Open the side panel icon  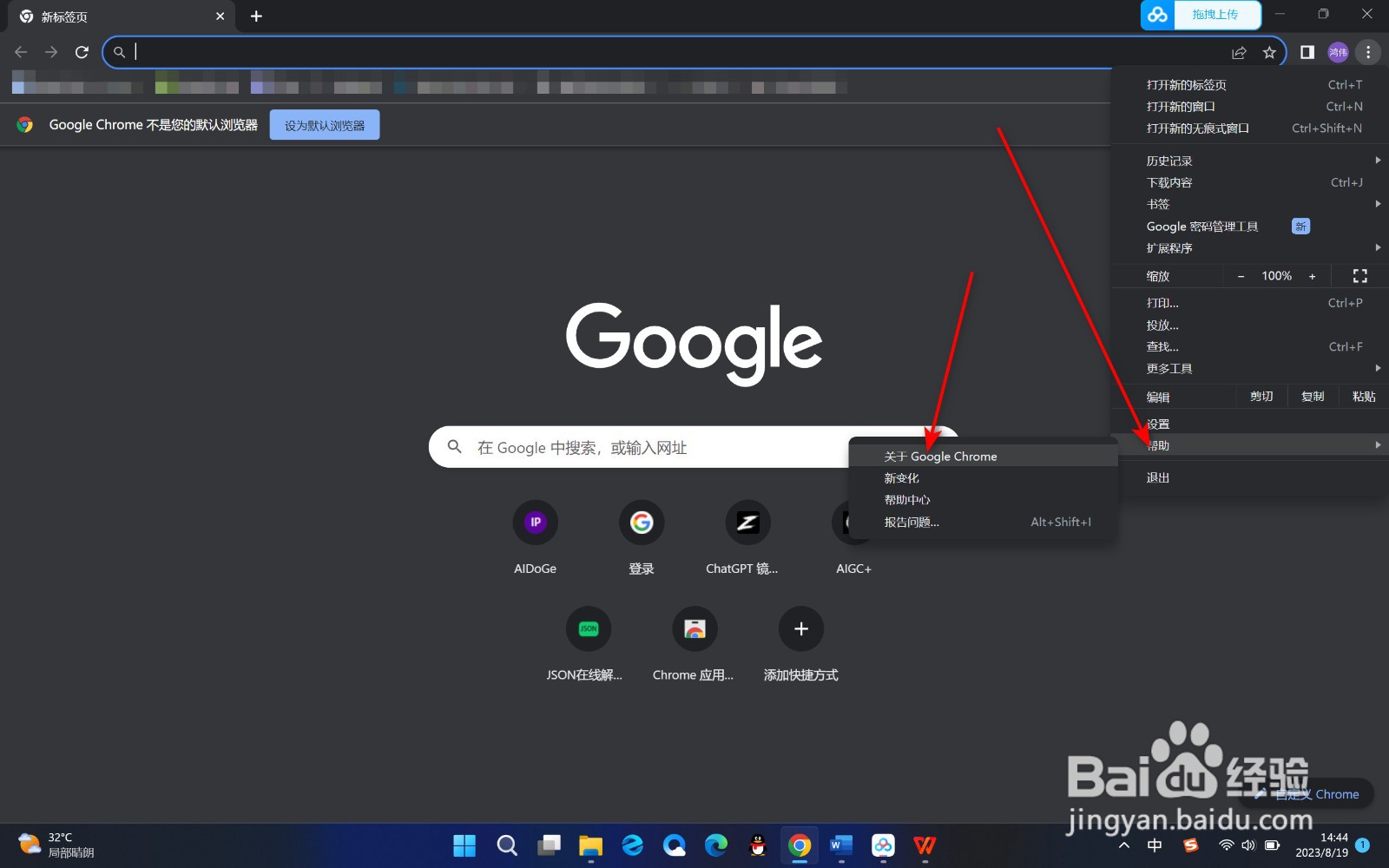1307,52
